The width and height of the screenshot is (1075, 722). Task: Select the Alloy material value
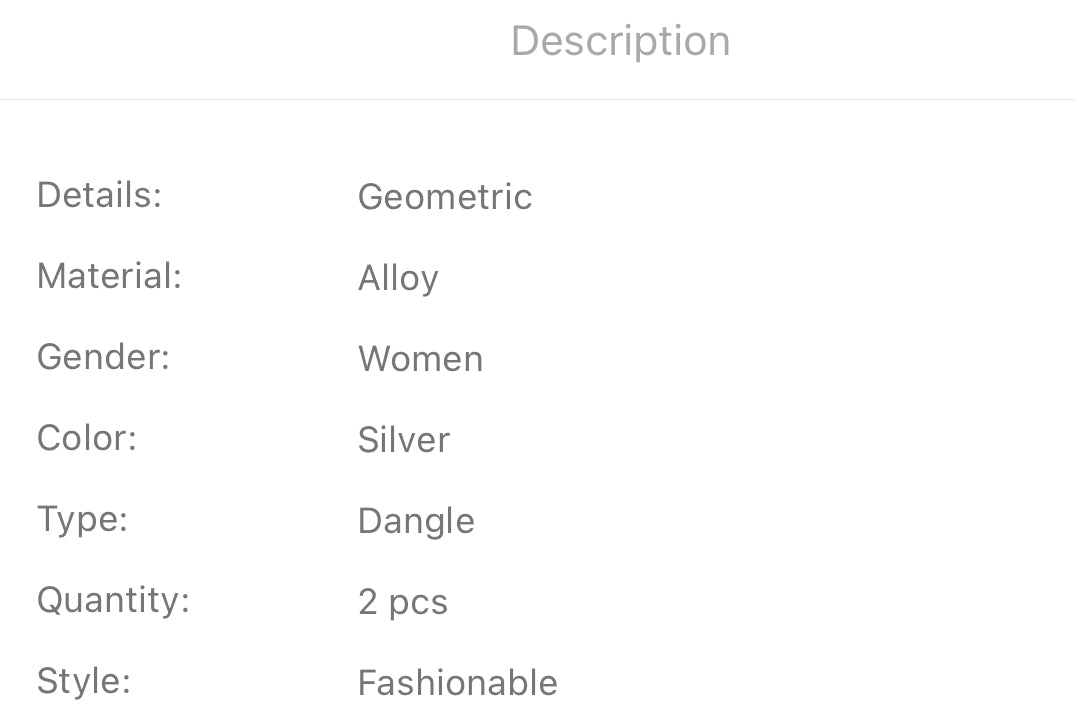398,279
